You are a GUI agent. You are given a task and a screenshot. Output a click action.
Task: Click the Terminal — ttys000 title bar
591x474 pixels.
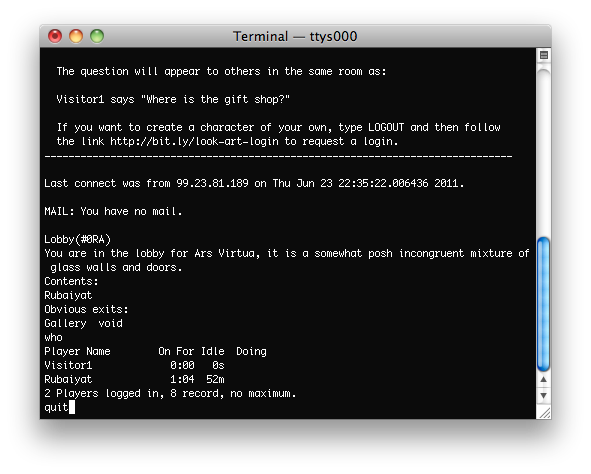coord(295,37)
